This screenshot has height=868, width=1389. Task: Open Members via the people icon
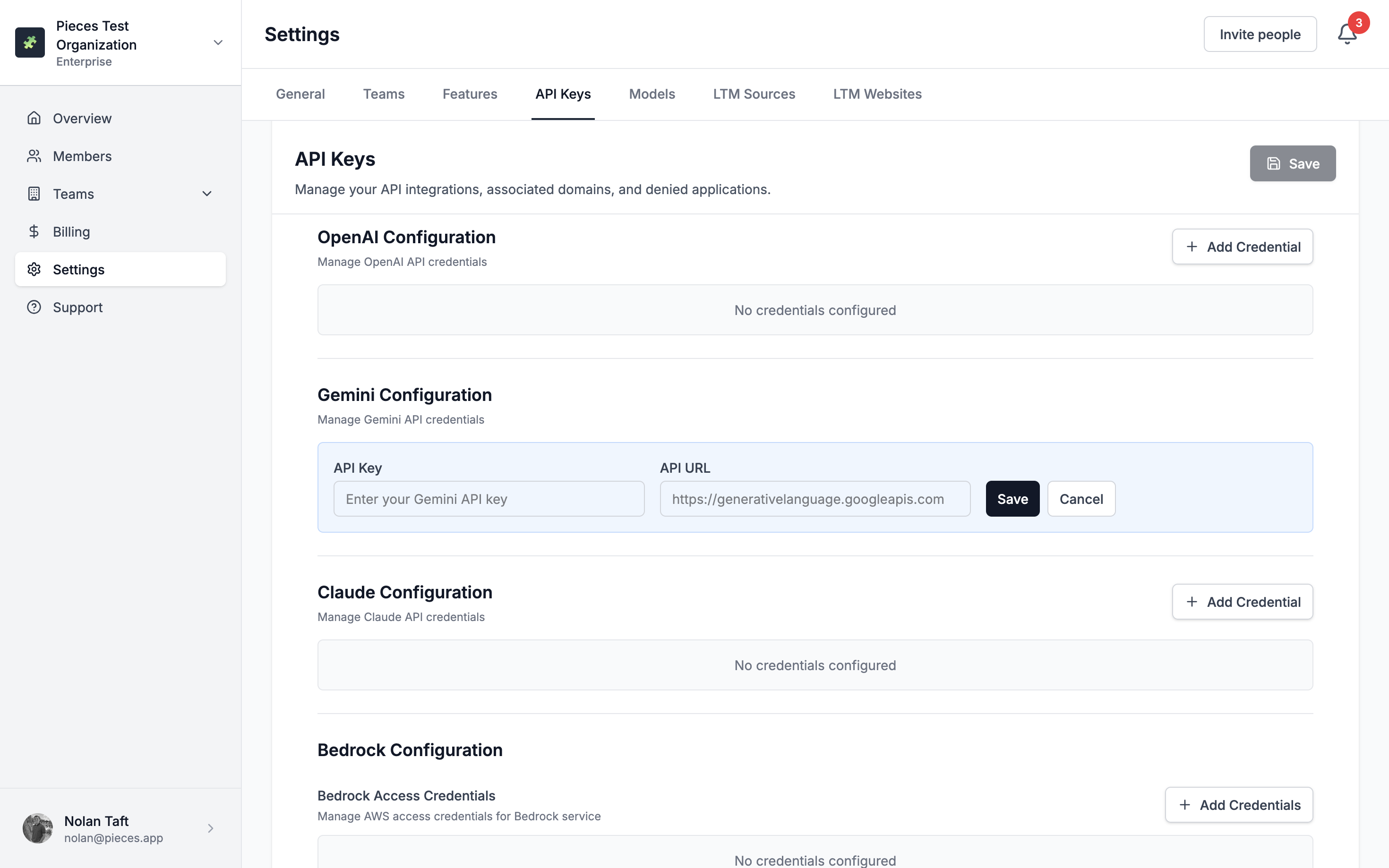point(34,156)
